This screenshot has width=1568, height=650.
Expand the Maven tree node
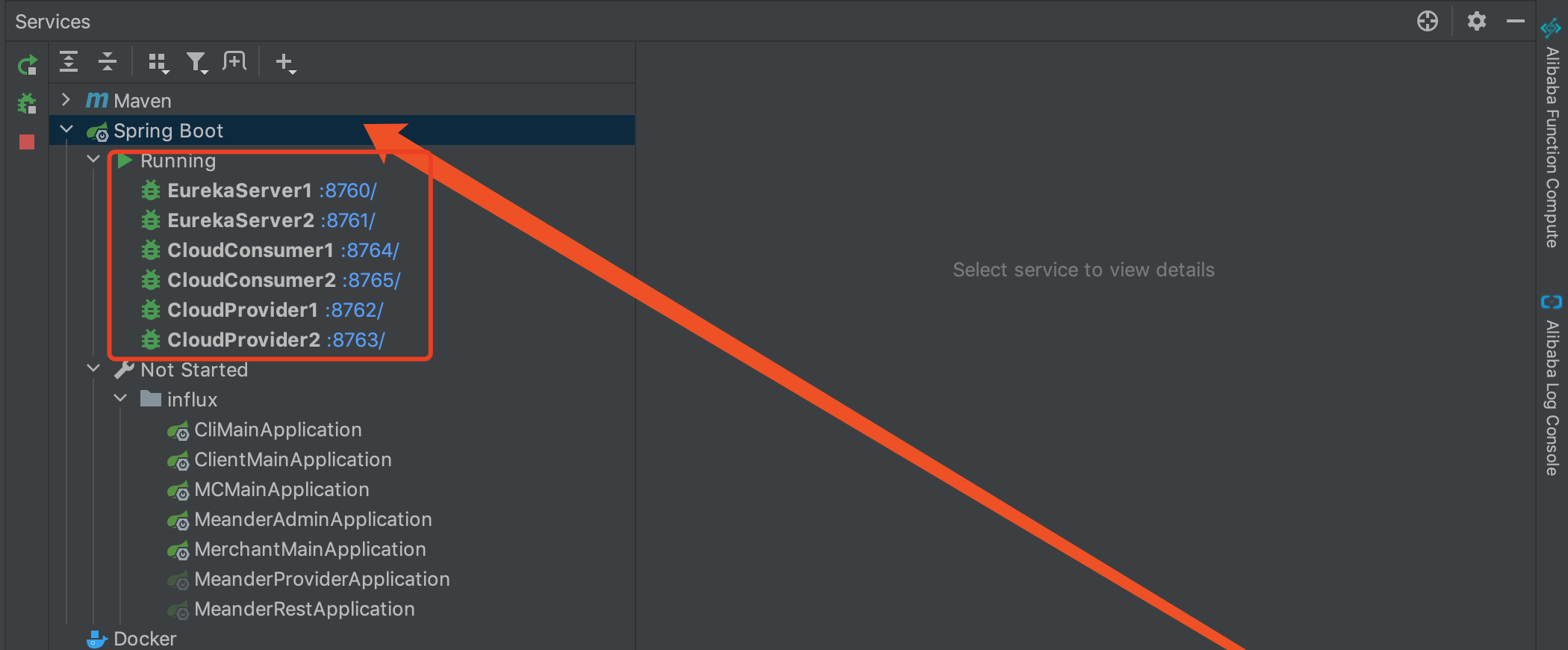pos(66,100)
